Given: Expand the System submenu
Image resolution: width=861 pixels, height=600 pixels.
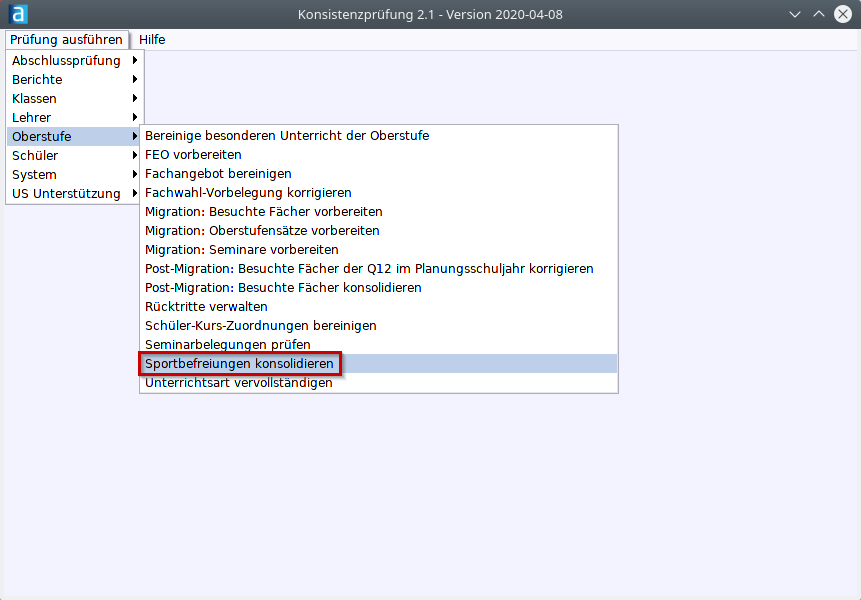Looking at the screenshot, I should (74, 175).
